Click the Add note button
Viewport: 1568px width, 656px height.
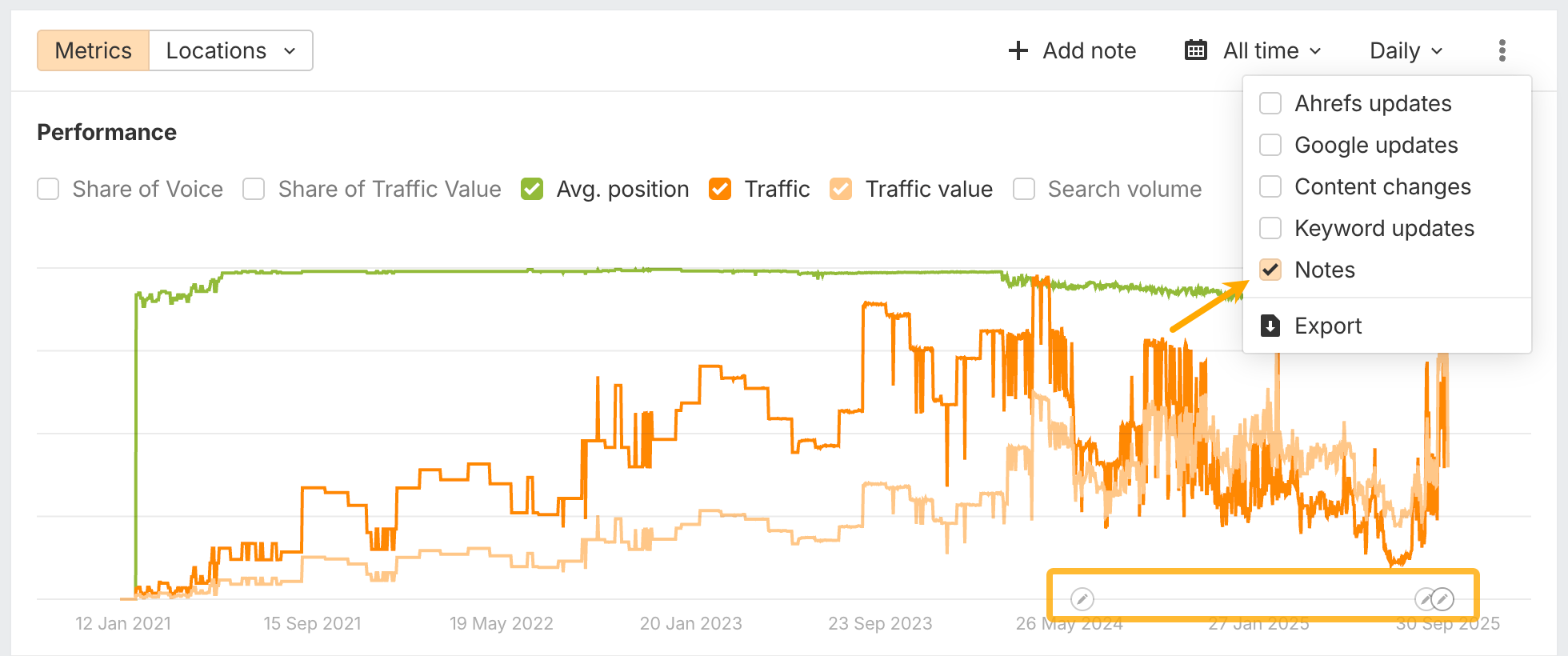pos(1072,50)
